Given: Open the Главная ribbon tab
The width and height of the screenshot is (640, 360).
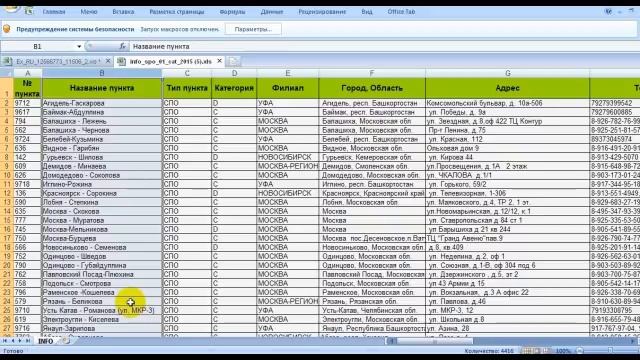Looking at the screenshot, I should tap(54, 12).
